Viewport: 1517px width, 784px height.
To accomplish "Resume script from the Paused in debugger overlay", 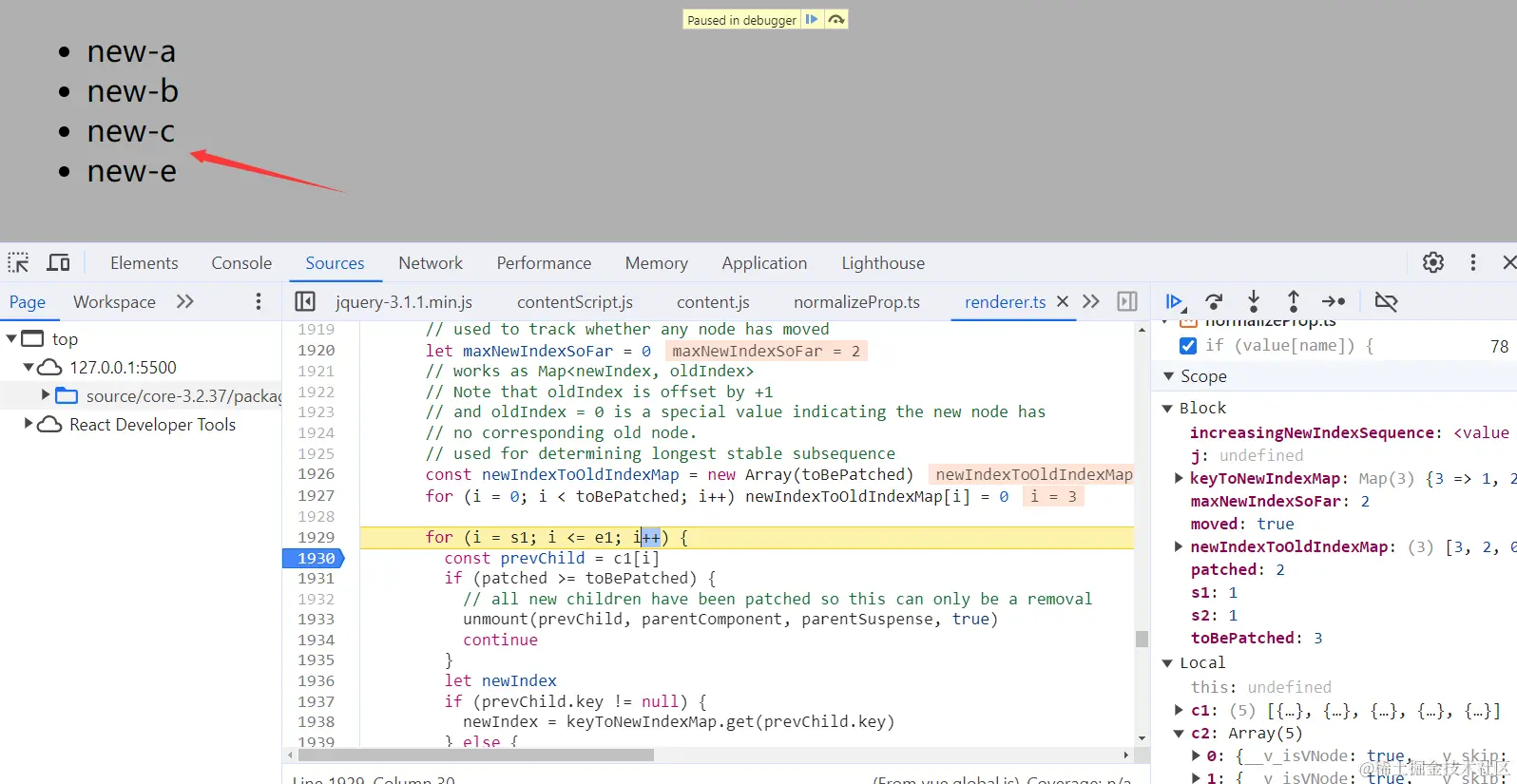I will 812,20.
